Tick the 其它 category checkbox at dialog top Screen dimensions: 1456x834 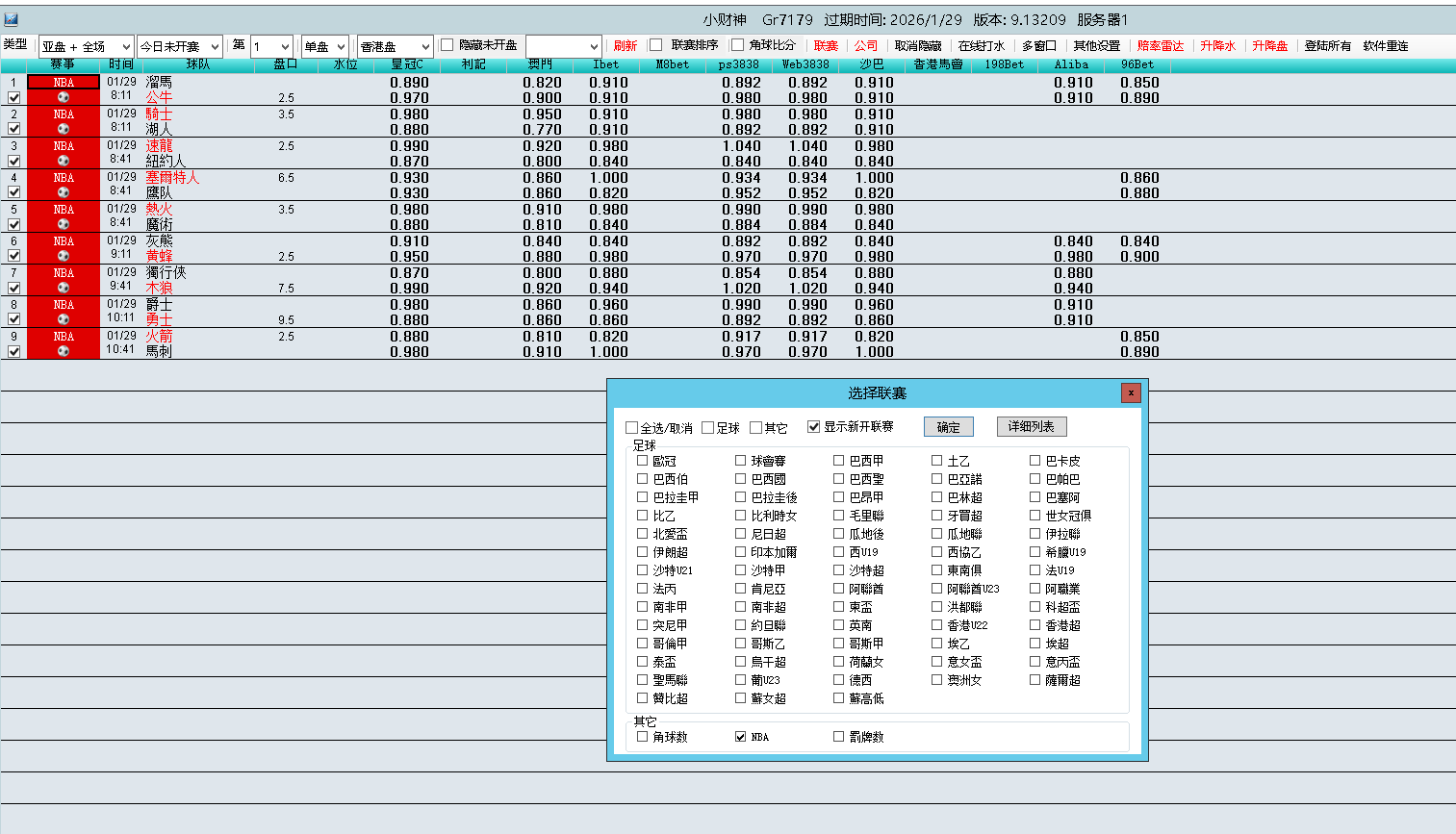point(756,428)
